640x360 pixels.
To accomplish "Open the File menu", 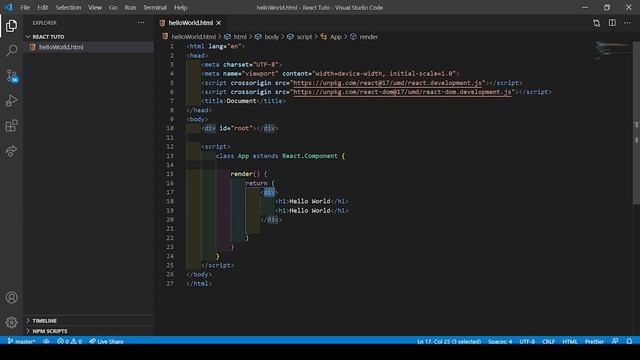I will click(x=25, y=7).
